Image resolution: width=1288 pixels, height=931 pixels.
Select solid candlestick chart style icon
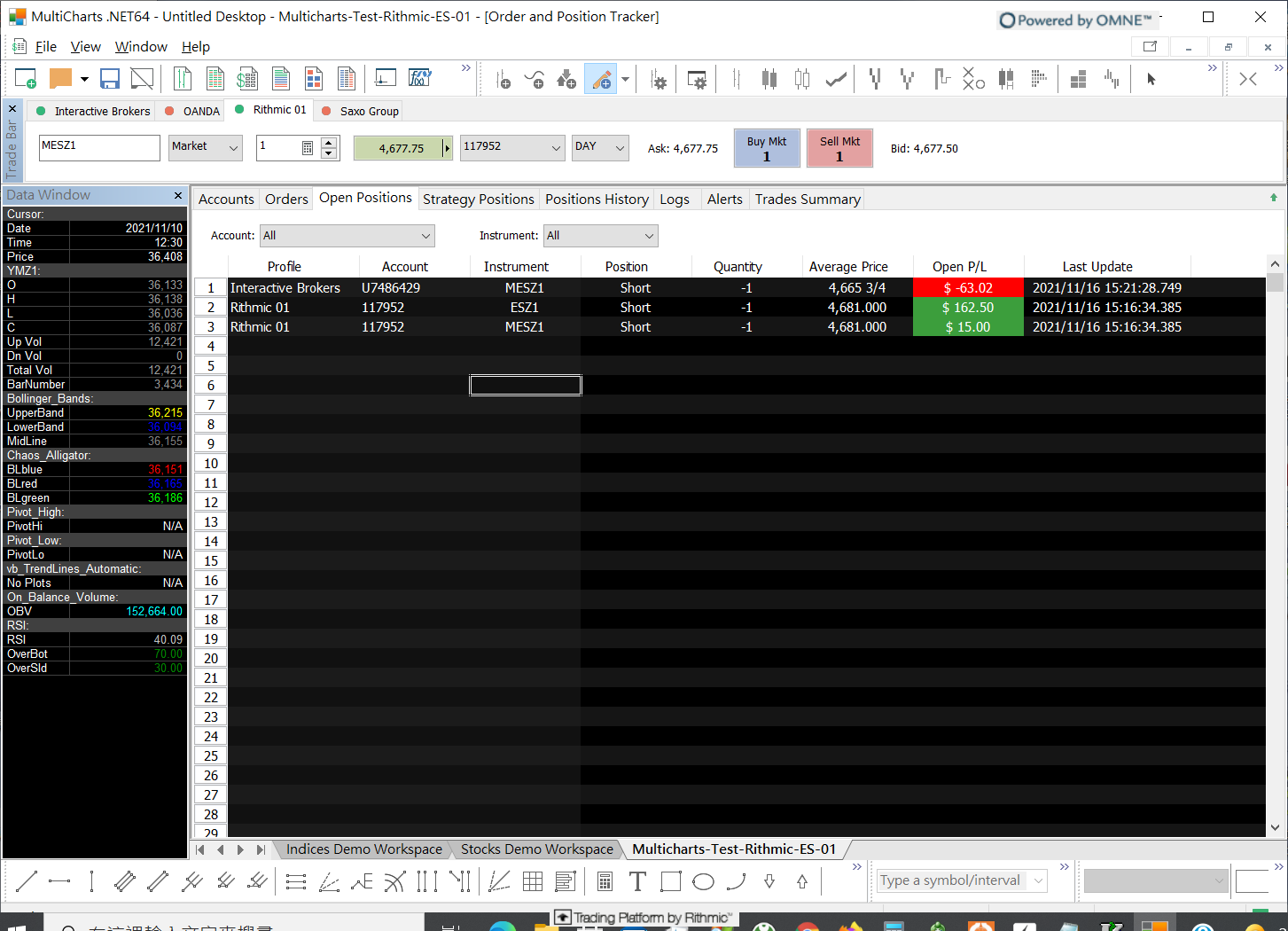pyautogui.click(x=769, y=80)
